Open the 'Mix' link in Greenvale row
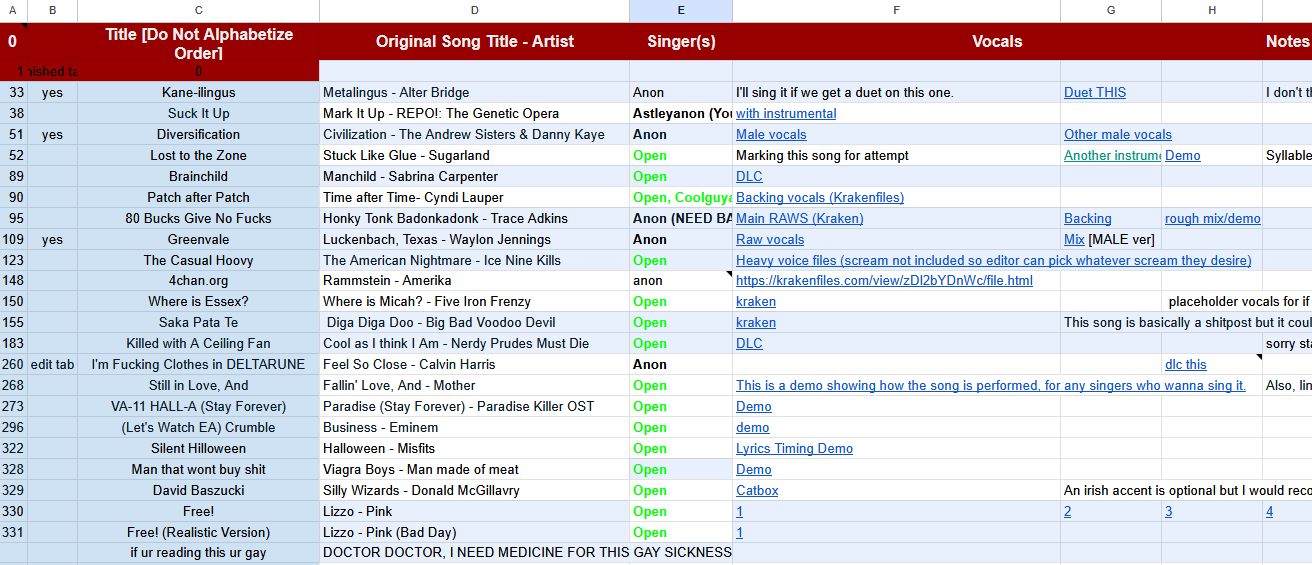The image size is (1312, 565). (x=1074, y=239)
